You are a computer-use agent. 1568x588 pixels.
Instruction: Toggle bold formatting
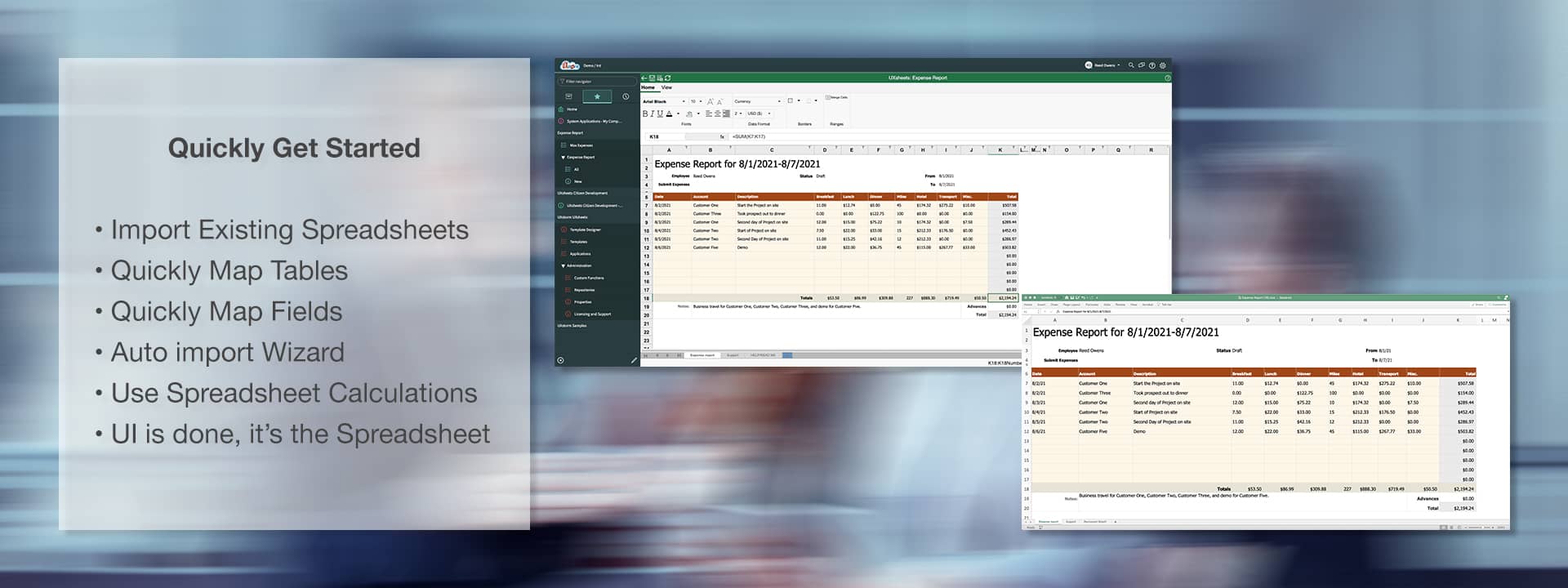(645, 114)
